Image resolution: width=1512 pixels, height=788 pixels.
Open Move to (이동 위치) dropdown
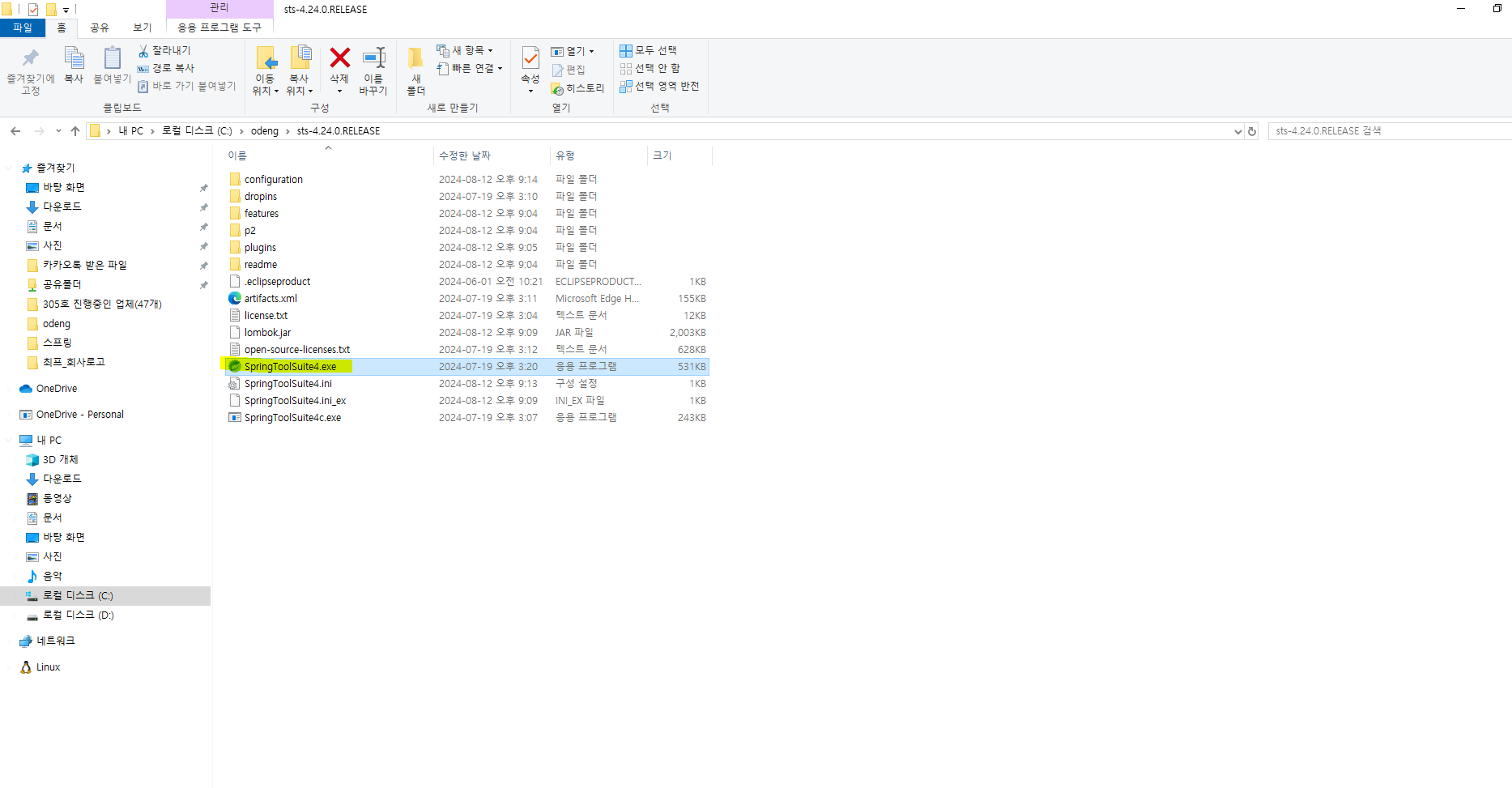[266, 84]
